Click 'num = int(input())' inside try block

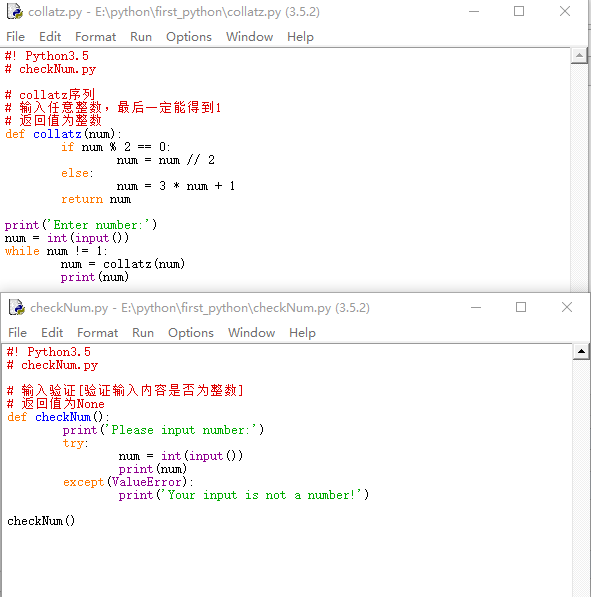[180, 456]
